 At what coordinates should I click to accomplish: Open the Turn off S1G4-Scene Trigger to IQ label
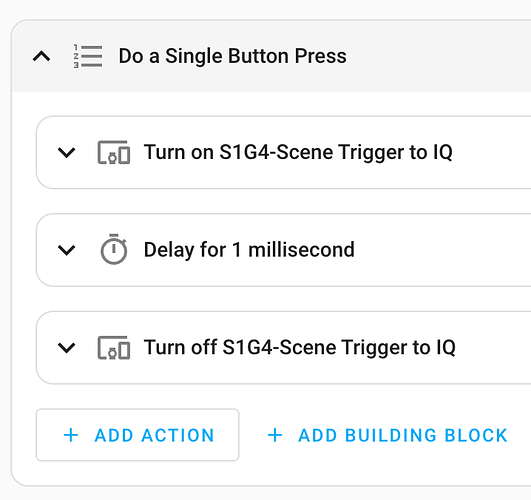tap(299, 348)
